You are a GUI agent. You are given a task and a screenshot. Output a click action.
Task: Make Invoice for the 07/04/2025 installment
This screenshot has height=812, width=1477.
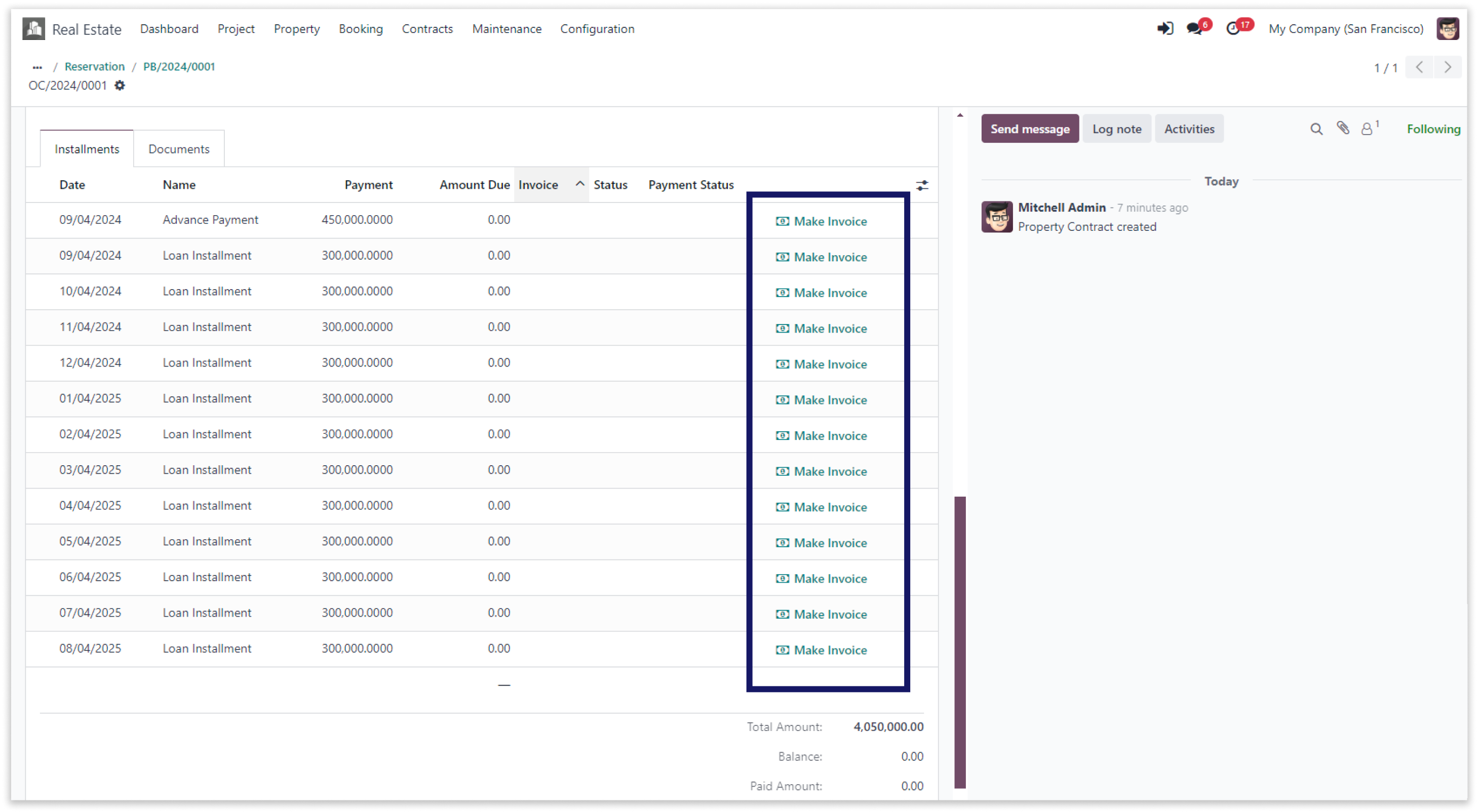point(821,614)
